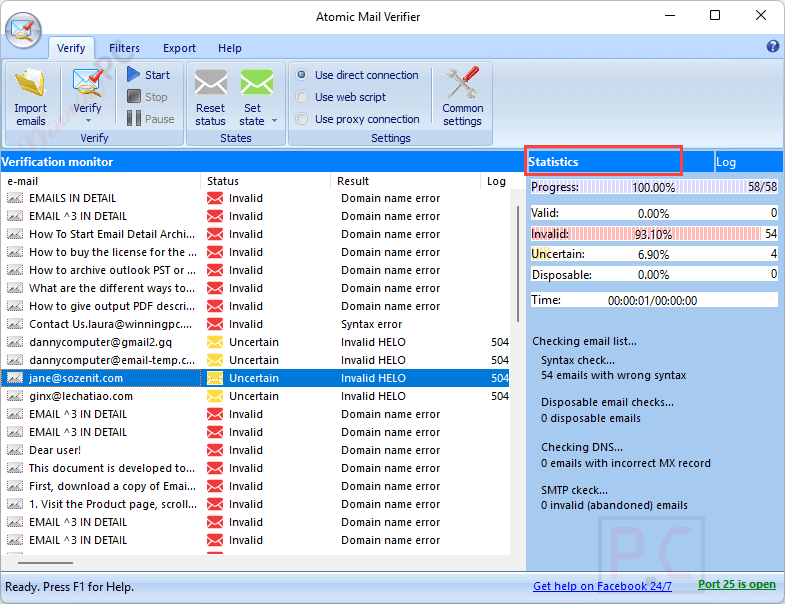Viewport: 785px width, 604px height.
Task: Click 54 emails with wrong syntax text
Action: (x=613, y=375)
